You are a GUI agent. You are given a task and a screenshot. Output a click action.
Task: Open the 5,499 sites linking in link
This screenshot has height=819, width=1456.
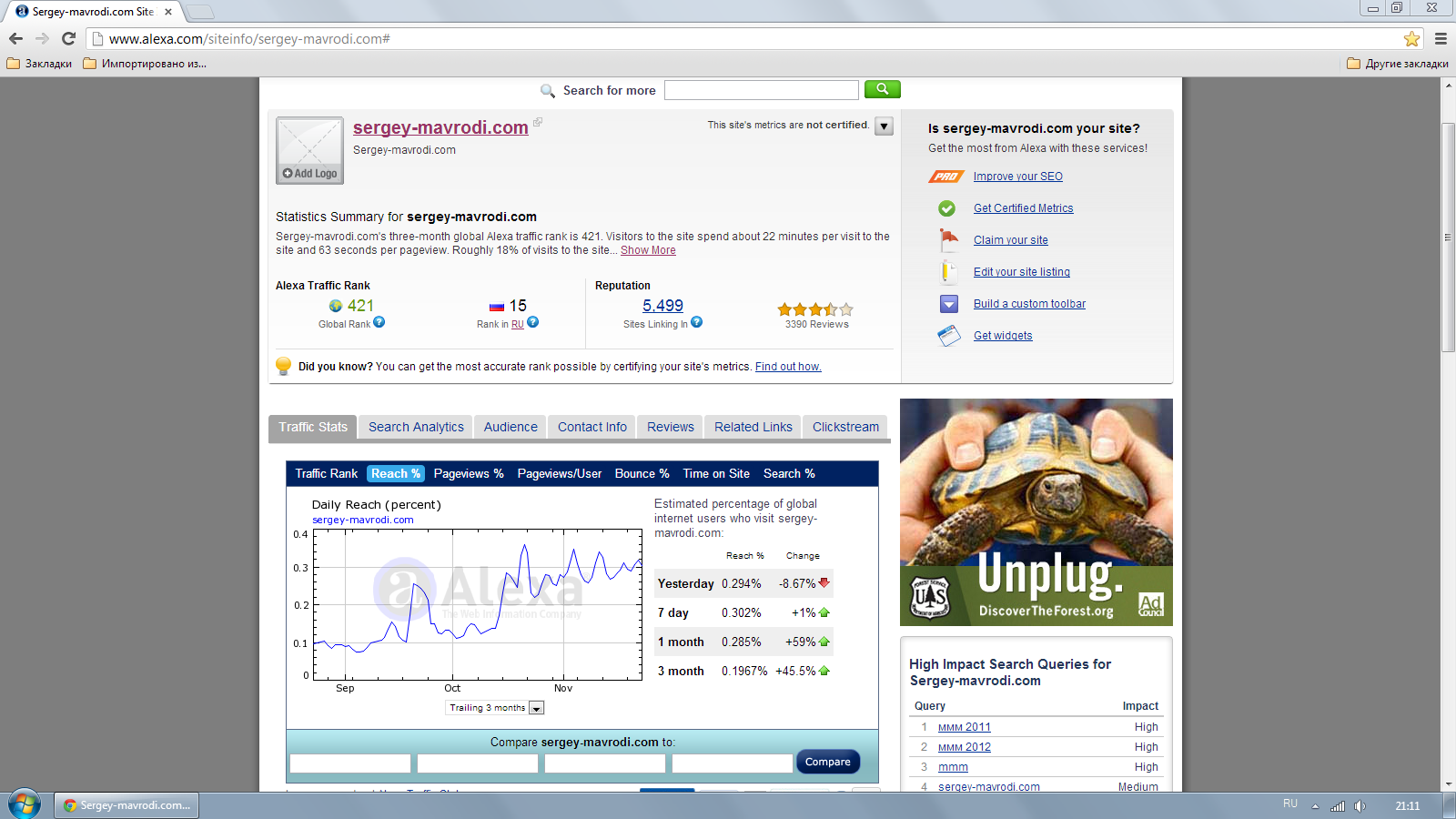[662, 306]
